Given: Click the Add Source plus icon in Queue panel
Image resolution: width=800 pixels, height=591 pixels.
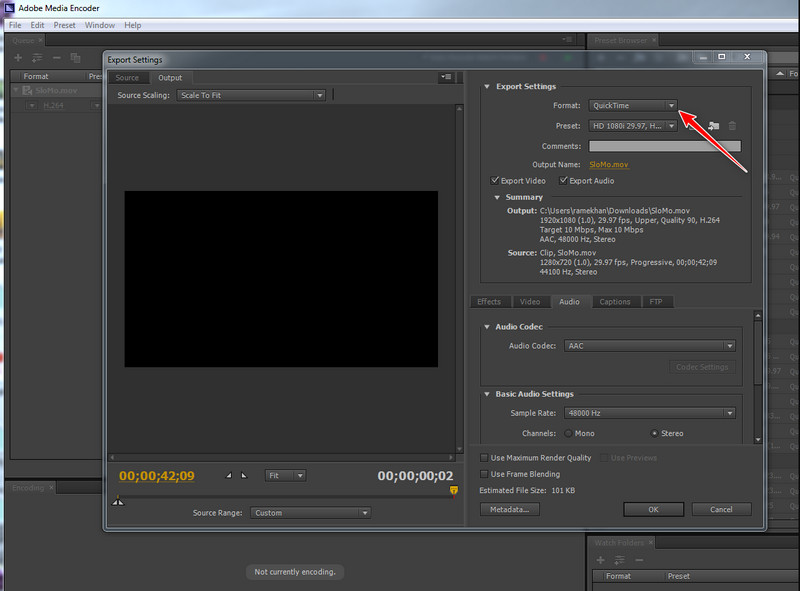Looking at the screenshot, I should pyautogui.click(x=17, y=58).
